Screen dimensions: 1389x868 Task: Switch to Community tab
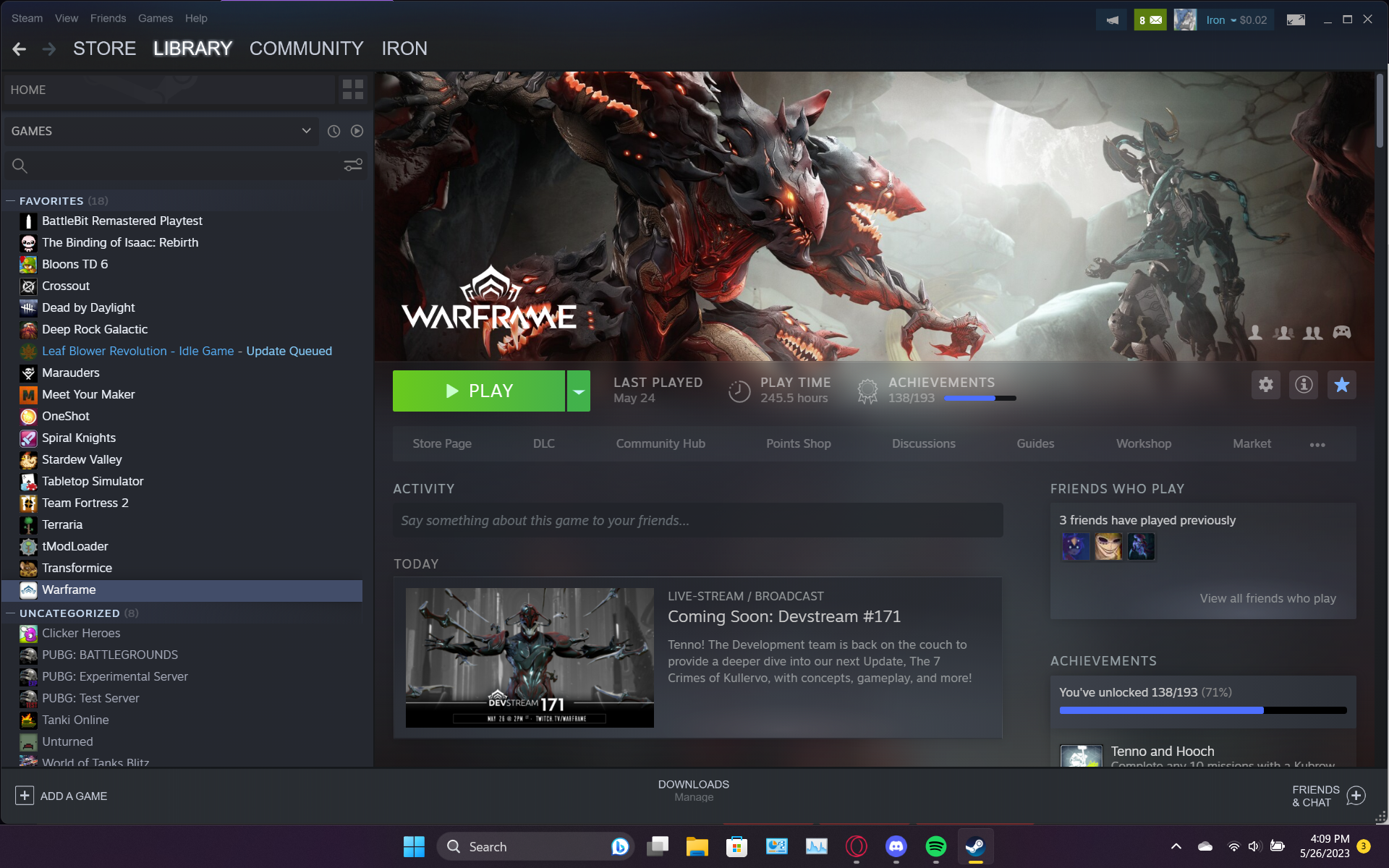[x=306, y=48]
